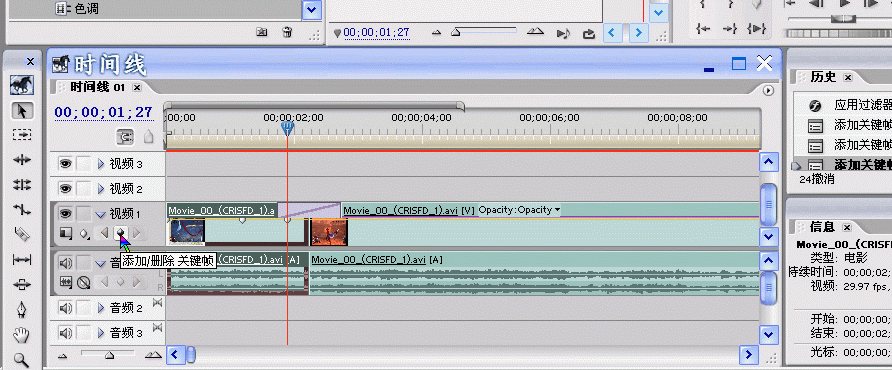Click the trash delete icon in top panel
Viewport: 892px width, 370px height.
288,31
